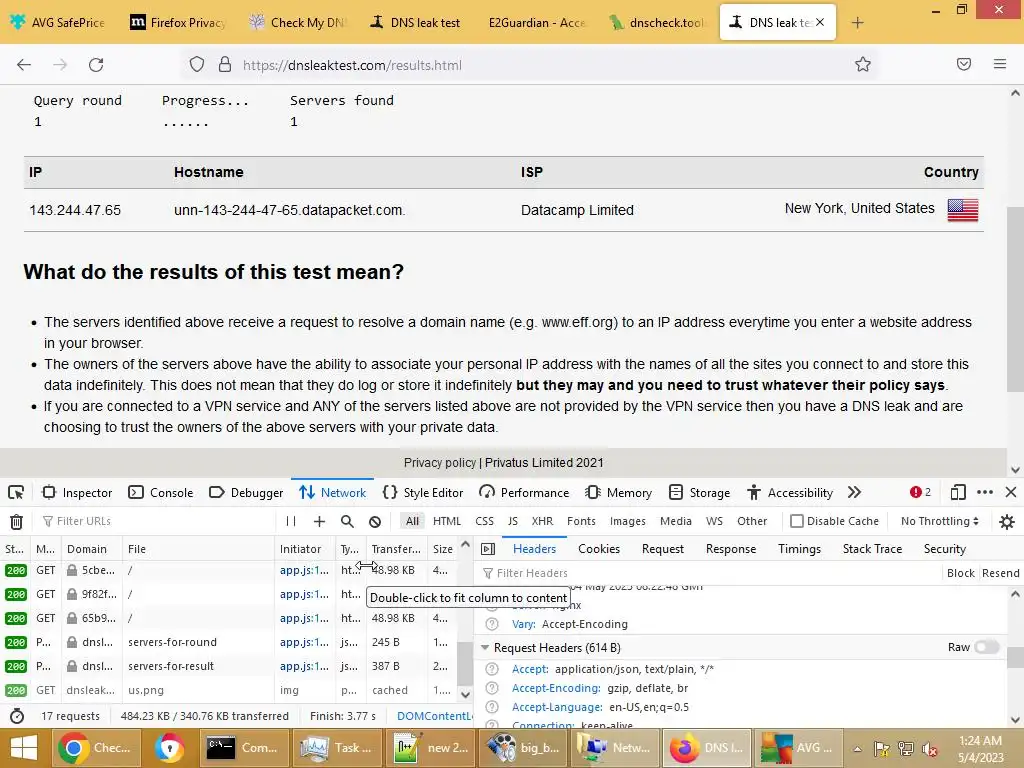The image size is (1024, 768).
Task: Show hidden system tray icons
Action: click(857, 749)
